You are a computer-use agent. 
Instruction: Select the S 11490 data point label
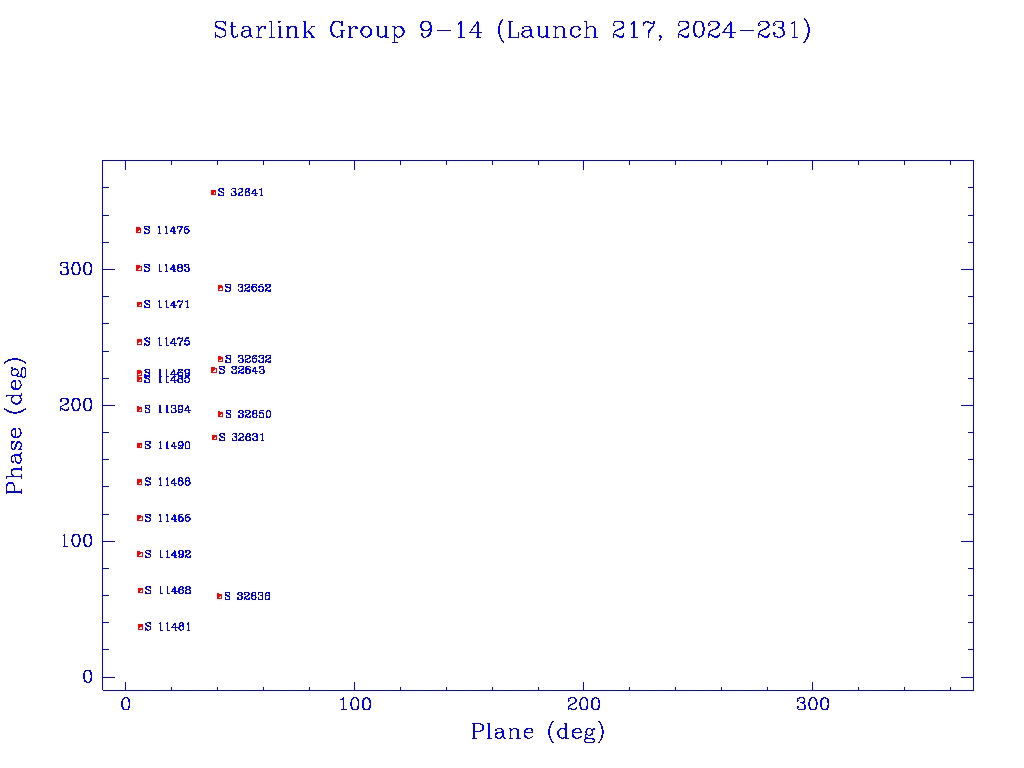tap(167, 445)
